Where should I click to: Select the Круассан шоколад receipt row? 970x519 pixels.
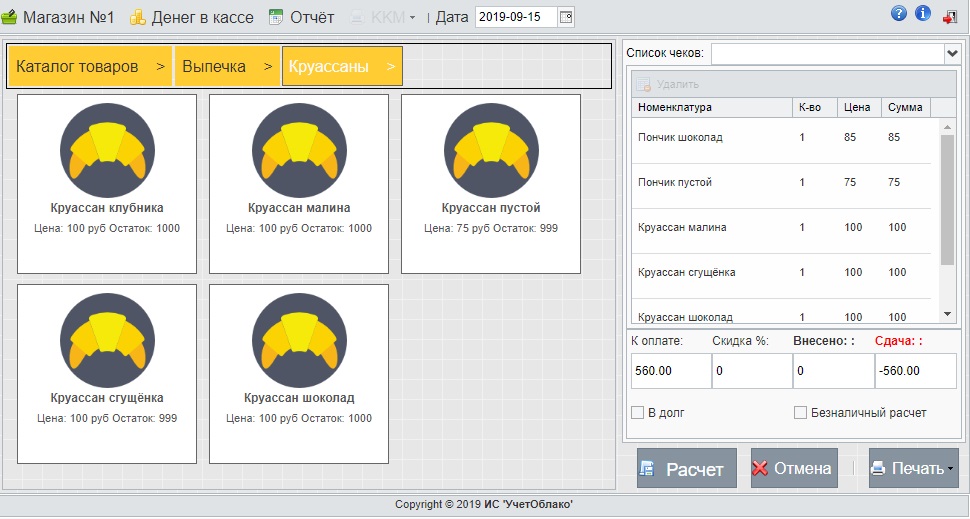781,312
